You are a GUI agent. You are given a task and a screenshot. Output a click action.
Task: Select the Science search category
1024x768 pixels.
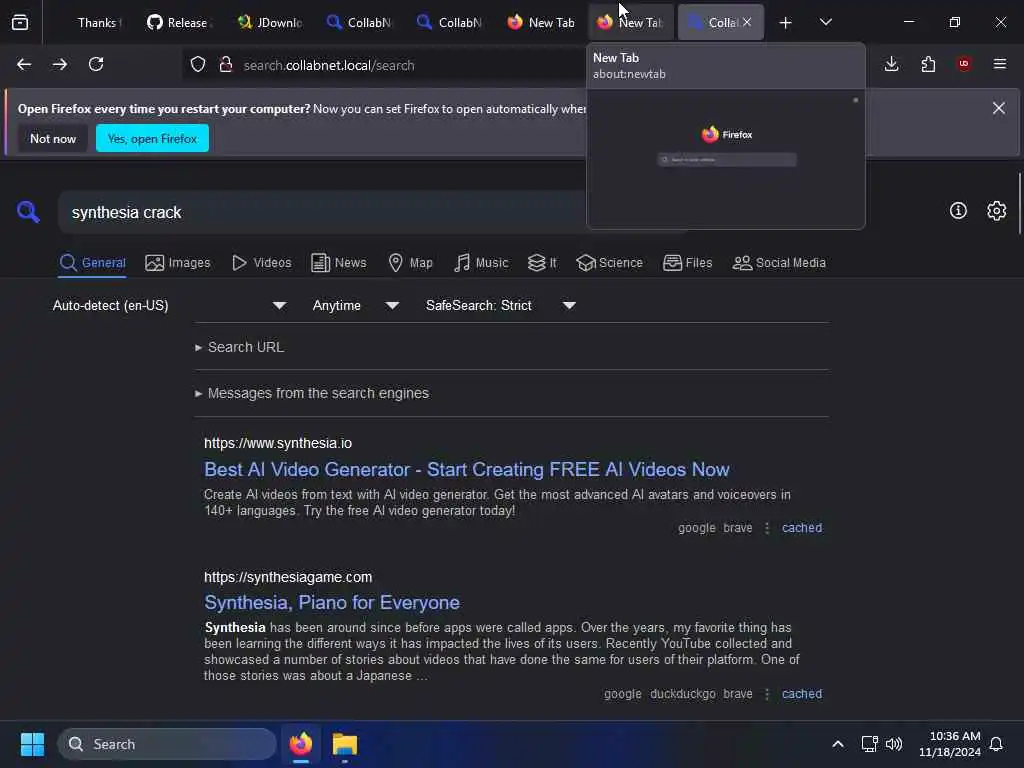[609, 263]
